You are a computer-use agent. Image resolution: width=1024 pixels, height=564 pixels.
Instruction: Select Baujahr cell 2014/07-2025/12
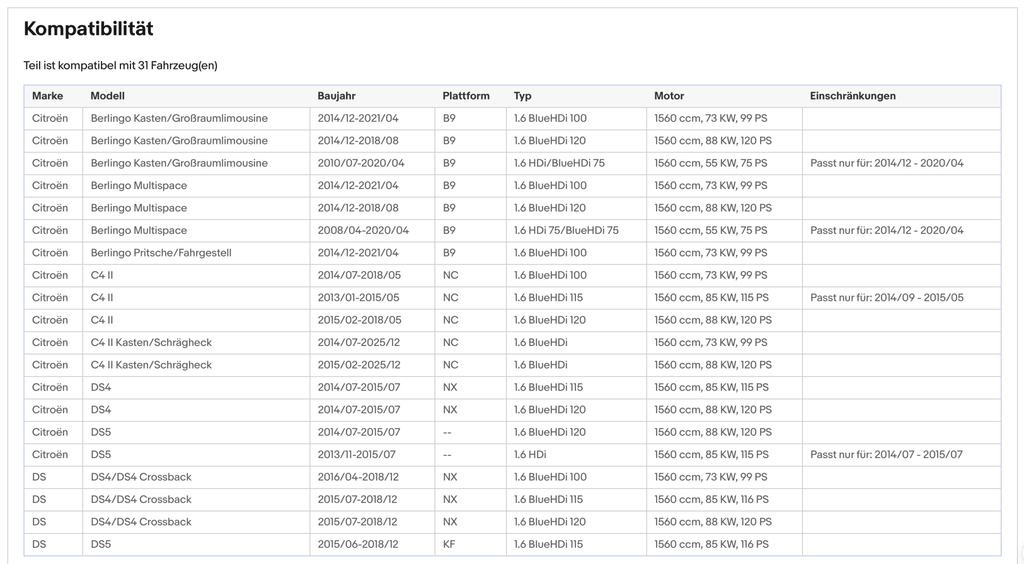click(359, 343)
